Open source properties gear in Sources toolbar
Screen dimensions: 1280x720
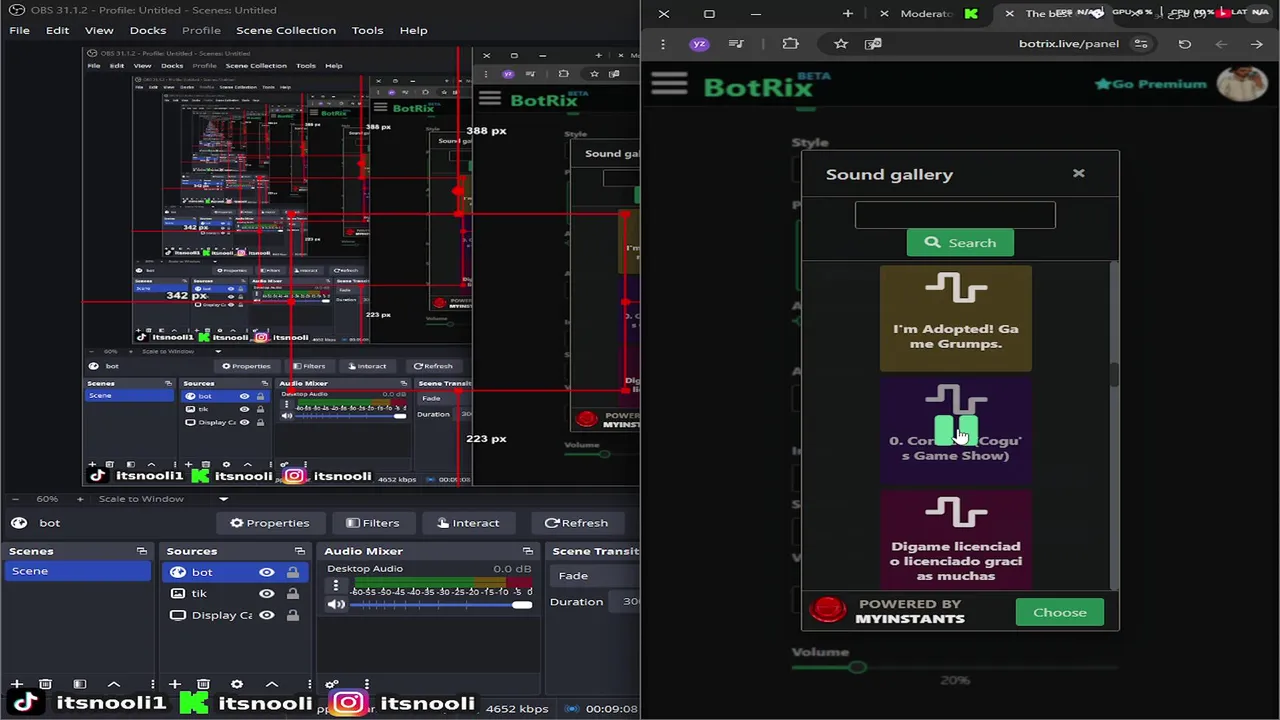tap(237, 684)
